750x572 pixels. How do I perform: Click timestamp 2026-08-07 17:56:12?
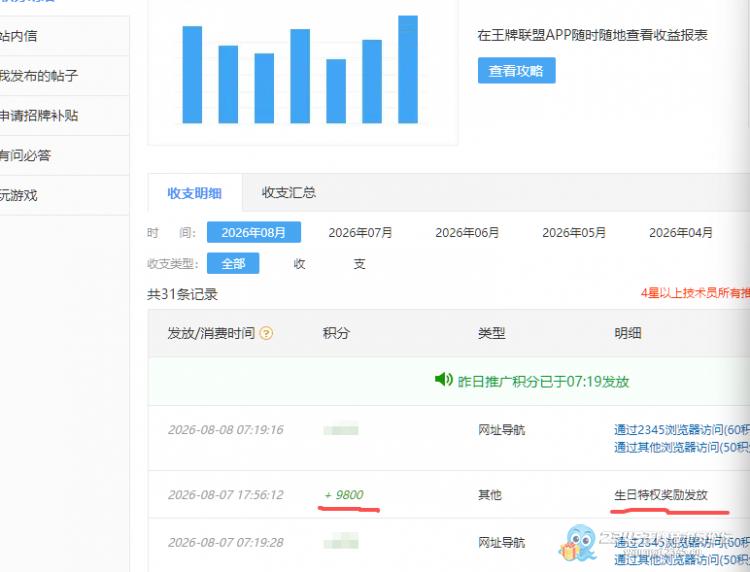click(x=226, y=495)
